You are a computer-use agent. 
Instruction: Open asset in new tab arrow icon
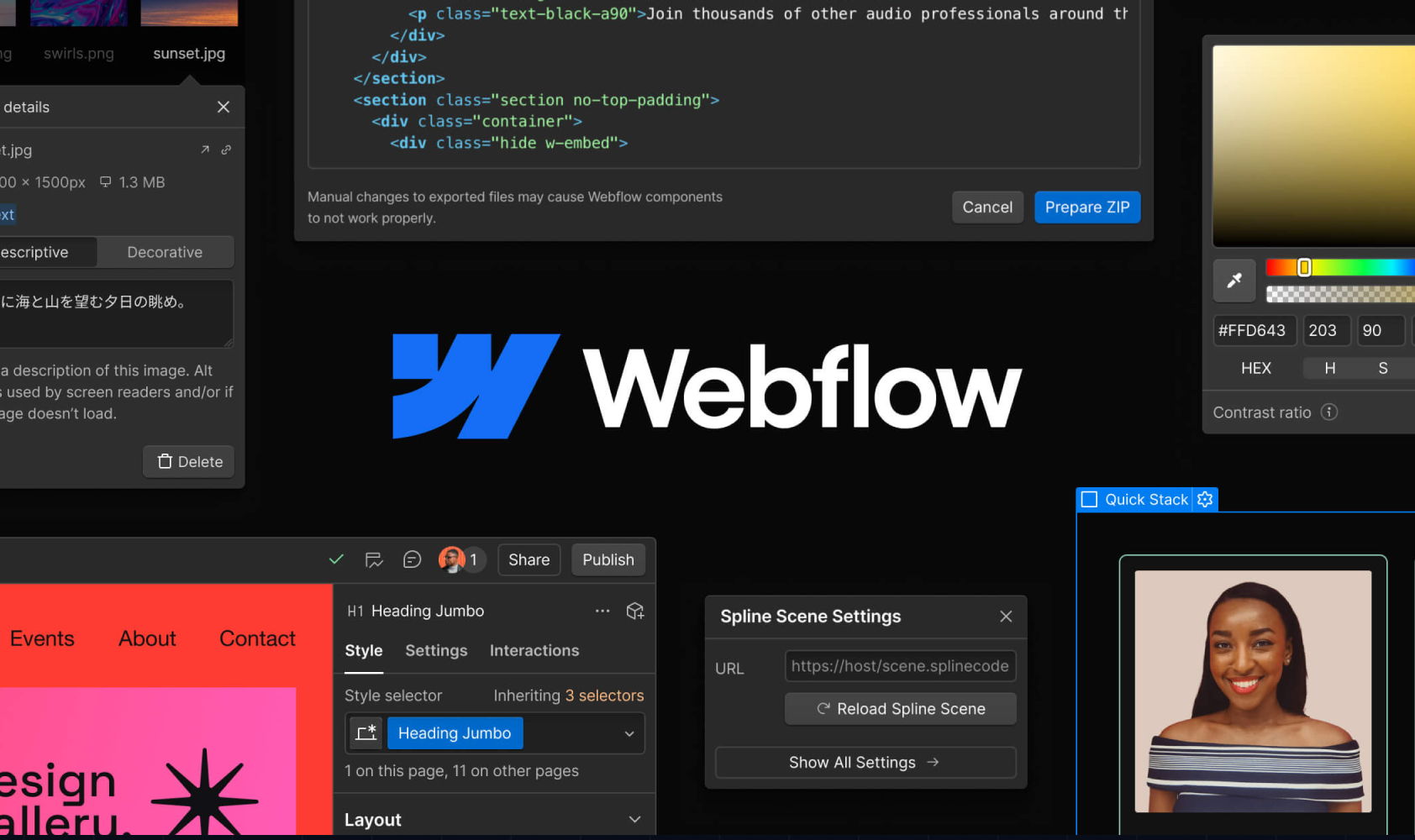click(205, 150)
